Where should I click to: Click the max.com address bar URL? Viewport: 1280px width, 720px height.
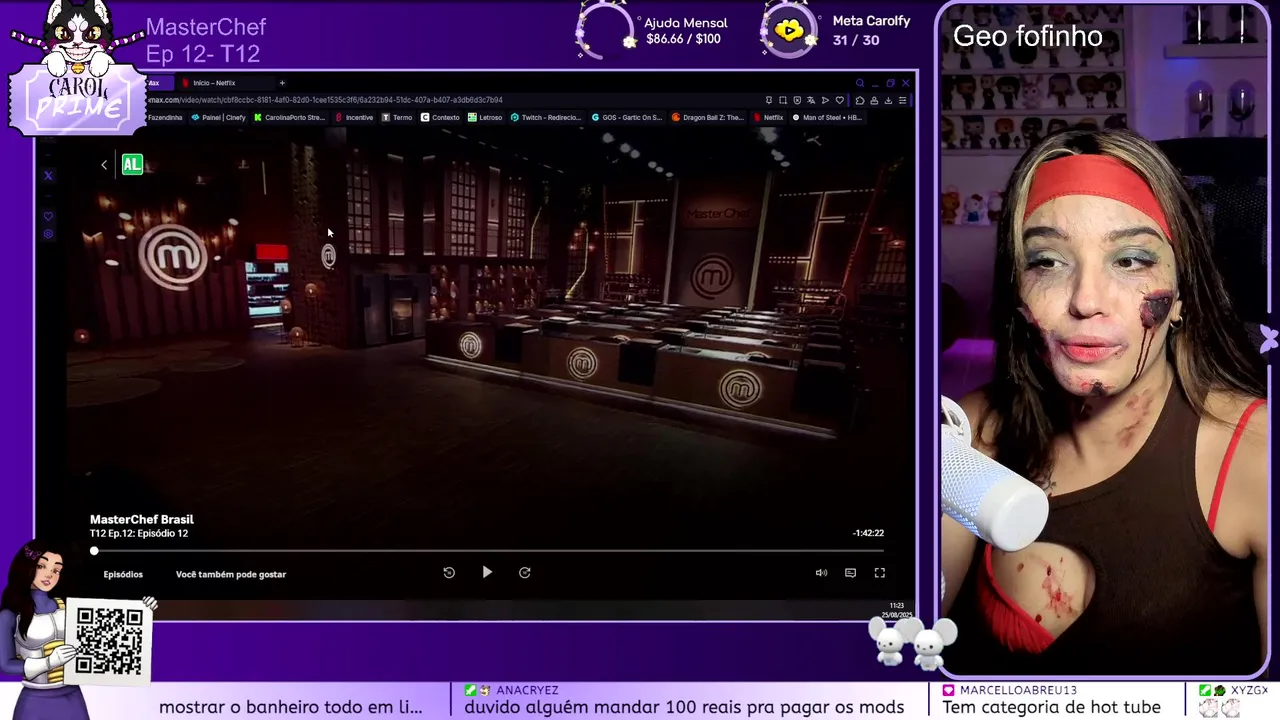coord(325,100)
